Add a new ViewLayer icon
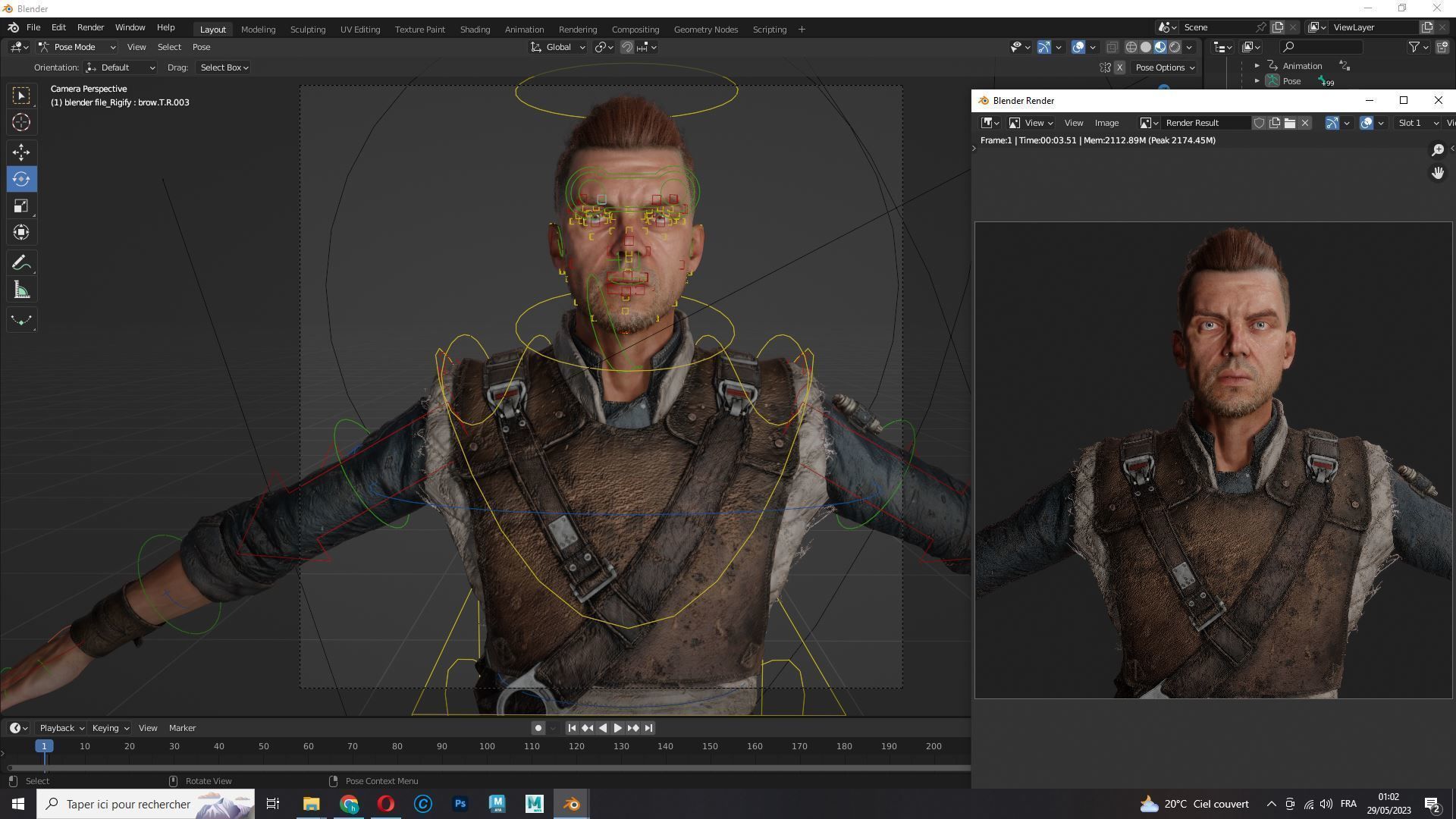This screenshot has width=1456, height=819. point(1426,27)
